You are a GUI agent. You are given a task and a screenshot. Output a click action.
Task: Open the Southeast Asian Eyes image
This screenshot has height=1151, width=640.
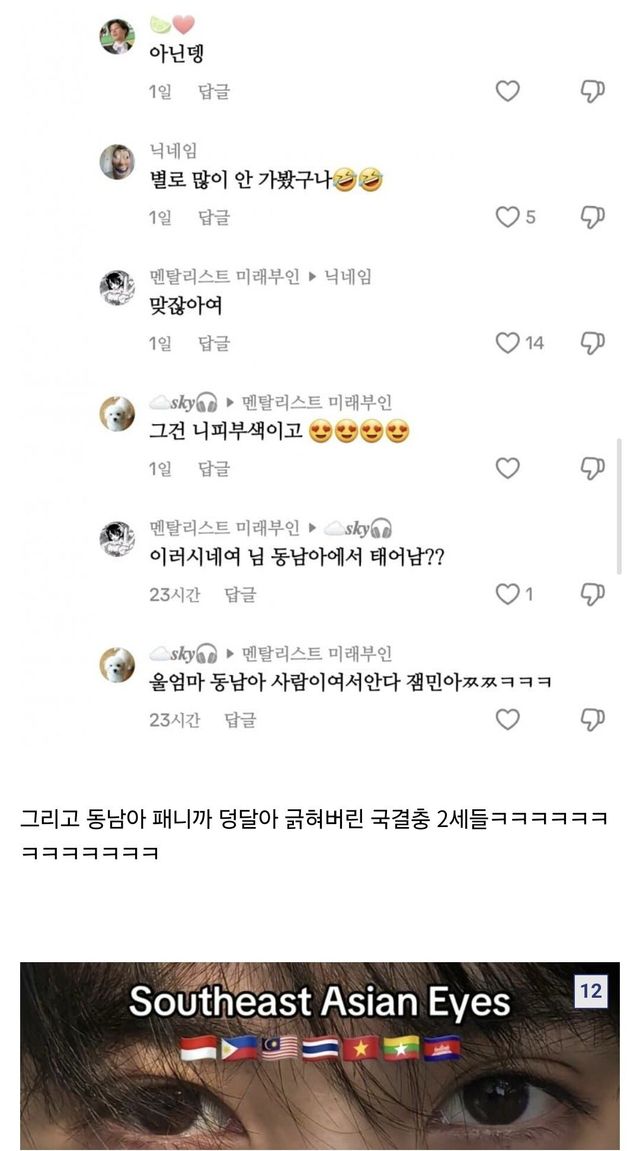320,1050
